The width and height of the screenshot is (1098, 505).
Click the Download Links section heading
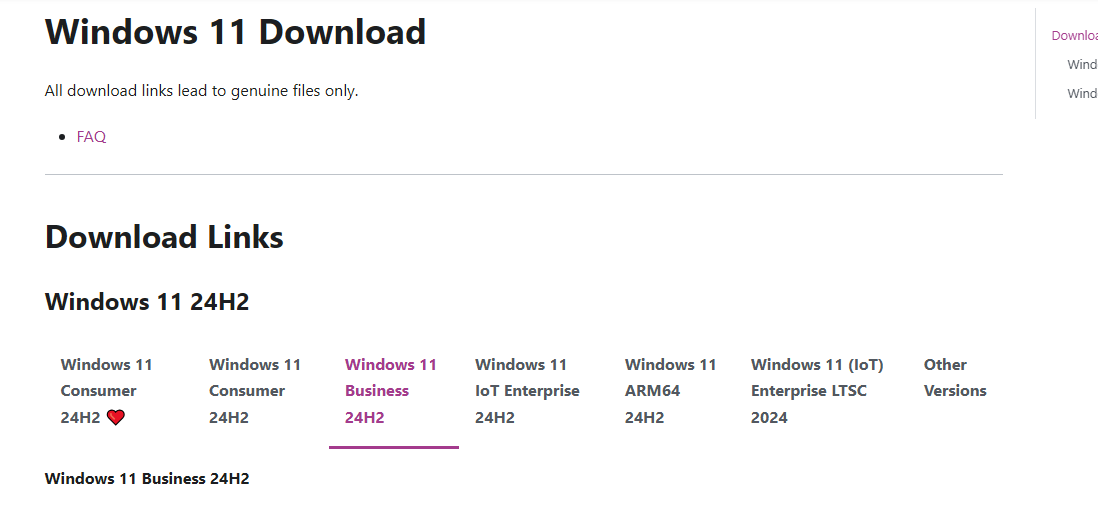[x=164, y=237]
